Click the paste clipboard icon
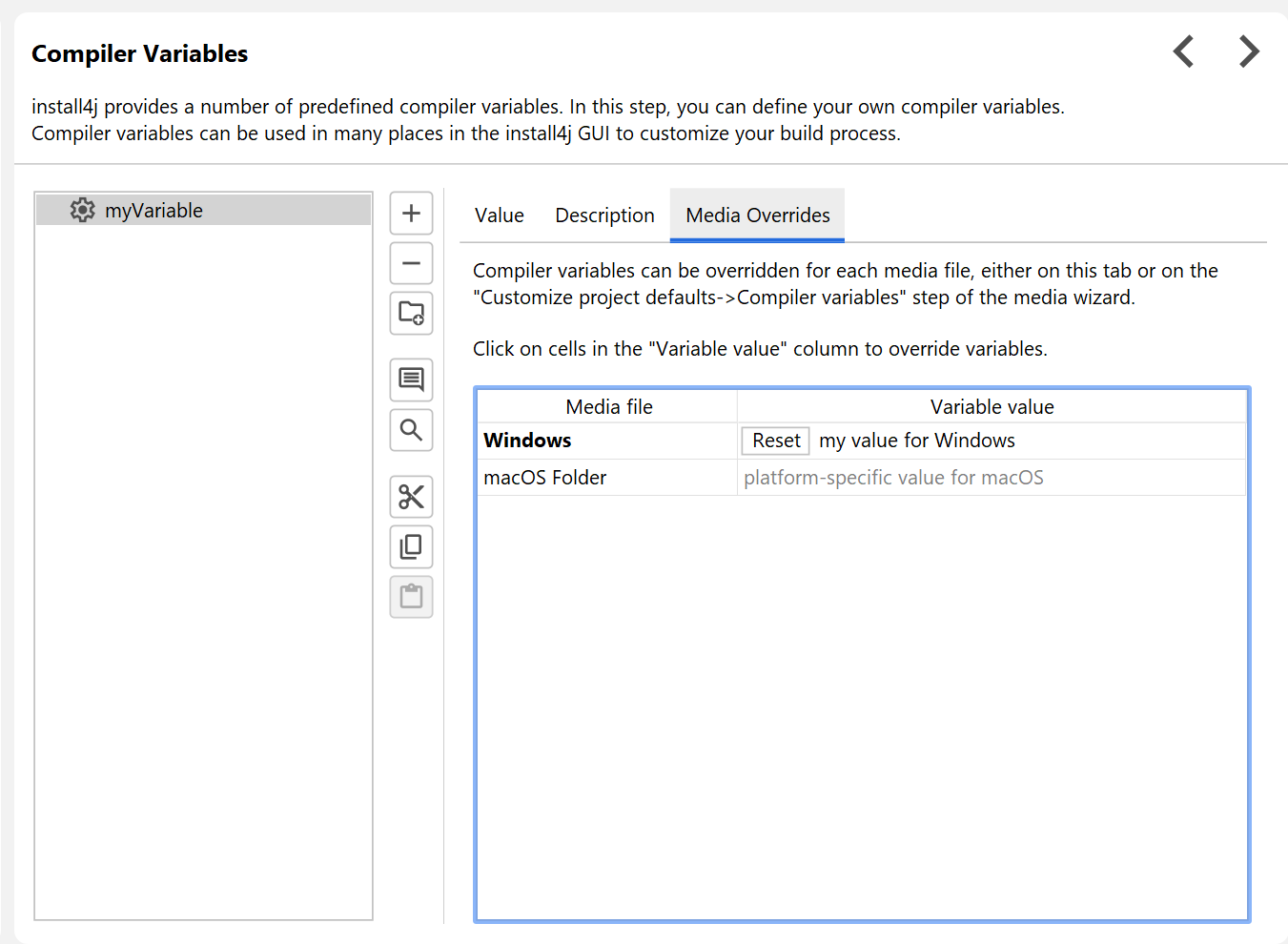The width and height of the screenshot is (1288, 944). pyautogui.click(x=411, y=597)
